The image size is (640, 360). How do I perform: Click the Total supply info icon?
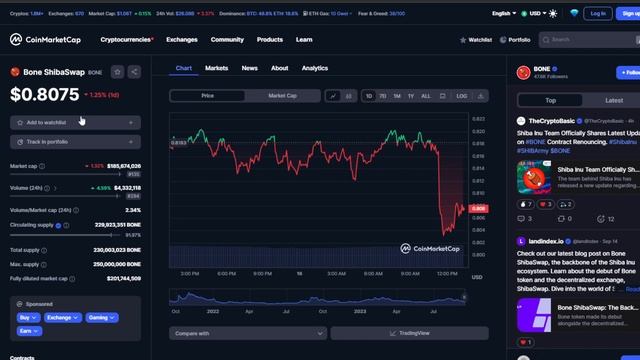point(44,250)
